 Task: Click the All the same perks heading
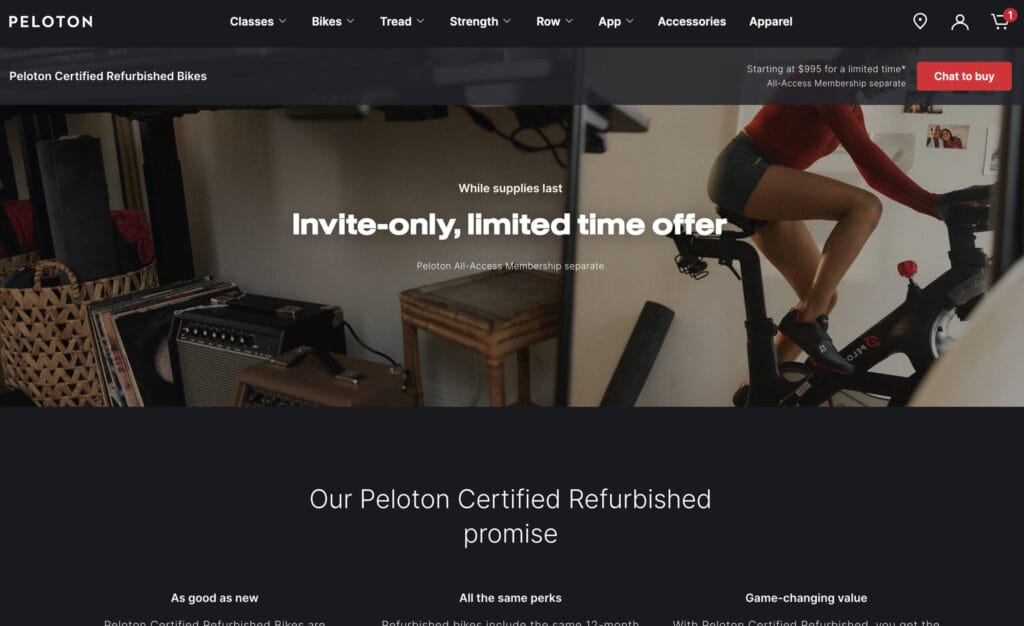[x=510, y=598]
